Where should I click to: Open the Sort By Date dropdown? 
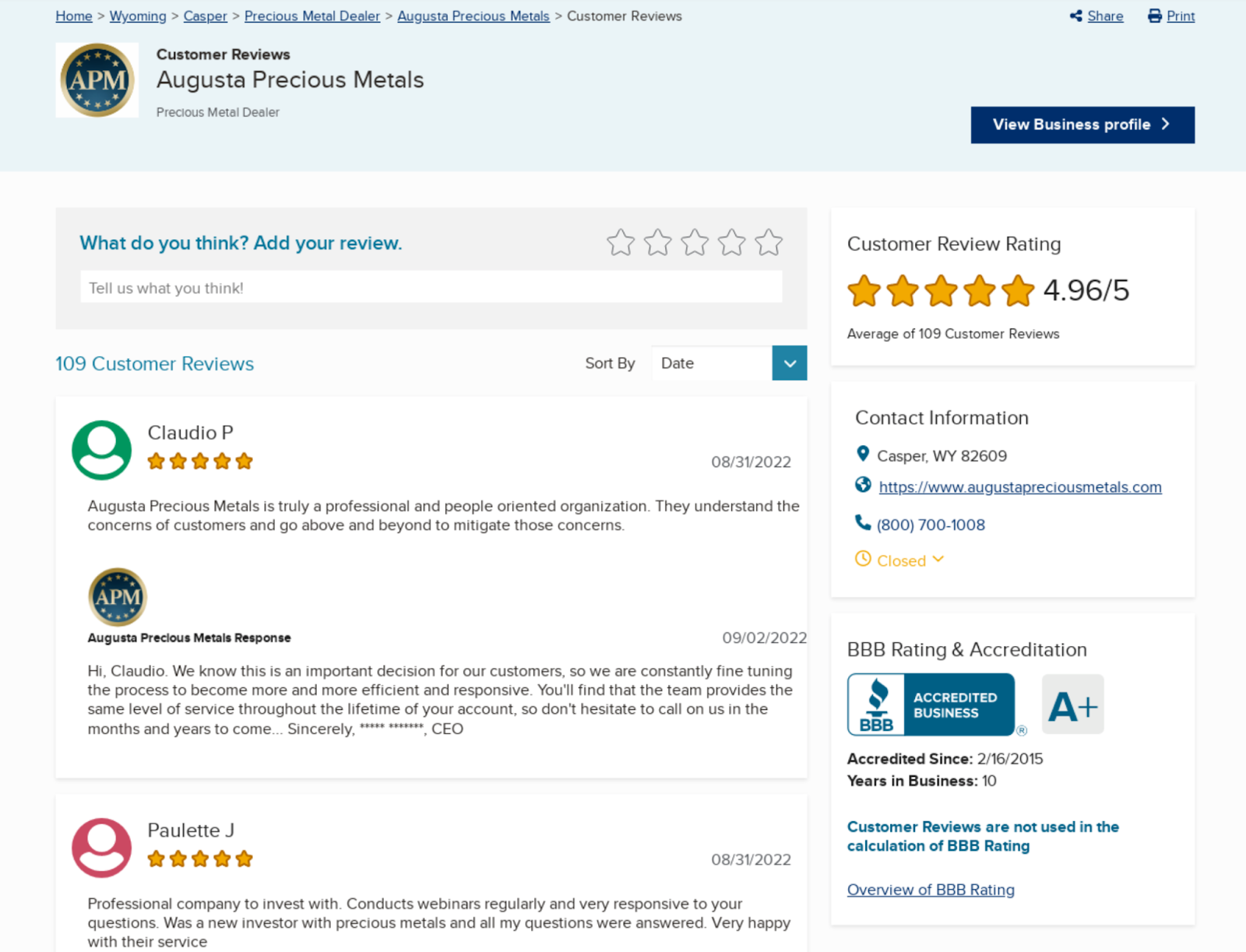[729, 363]
